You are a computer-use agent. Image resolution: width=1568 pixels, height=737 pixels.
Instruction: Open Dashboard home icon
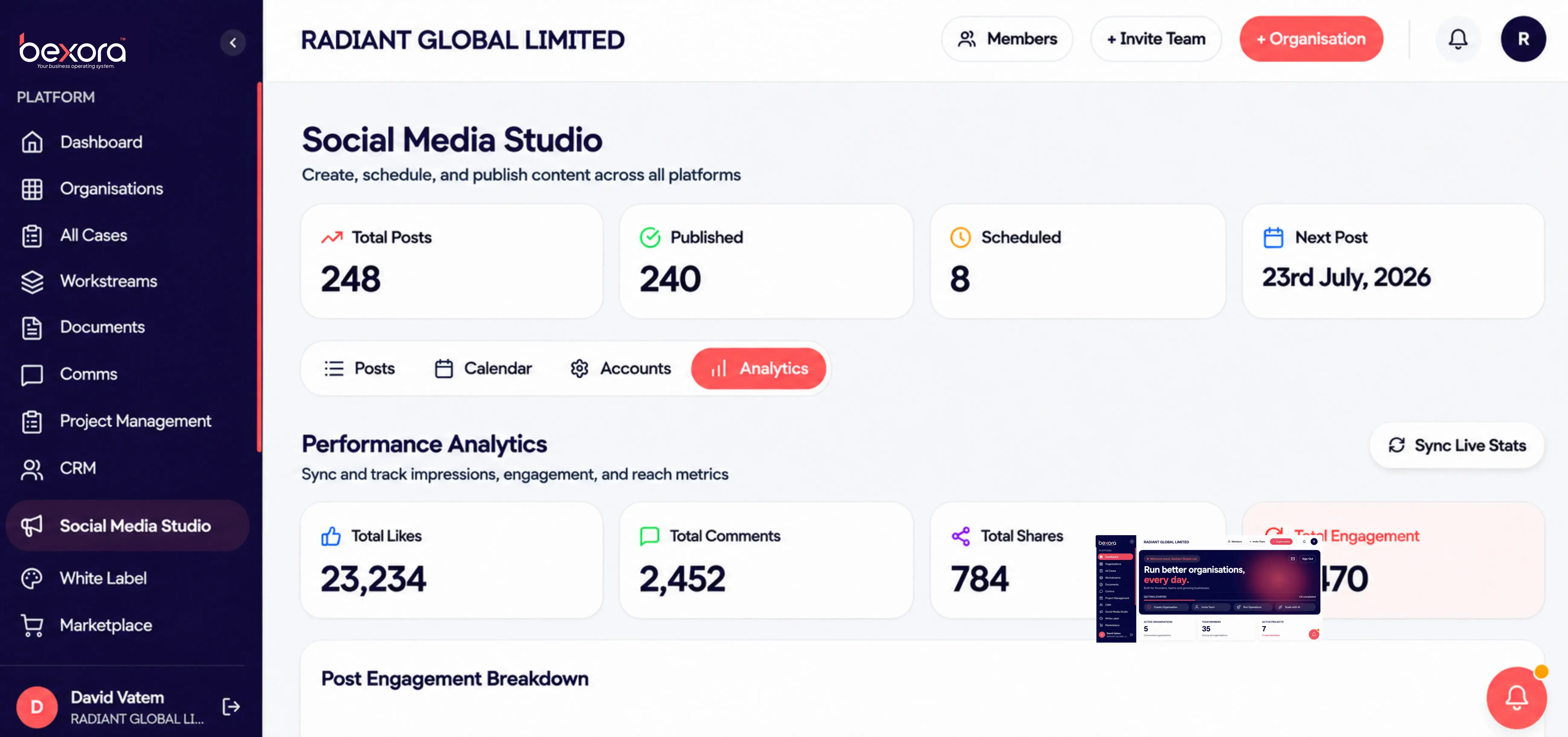32,142
